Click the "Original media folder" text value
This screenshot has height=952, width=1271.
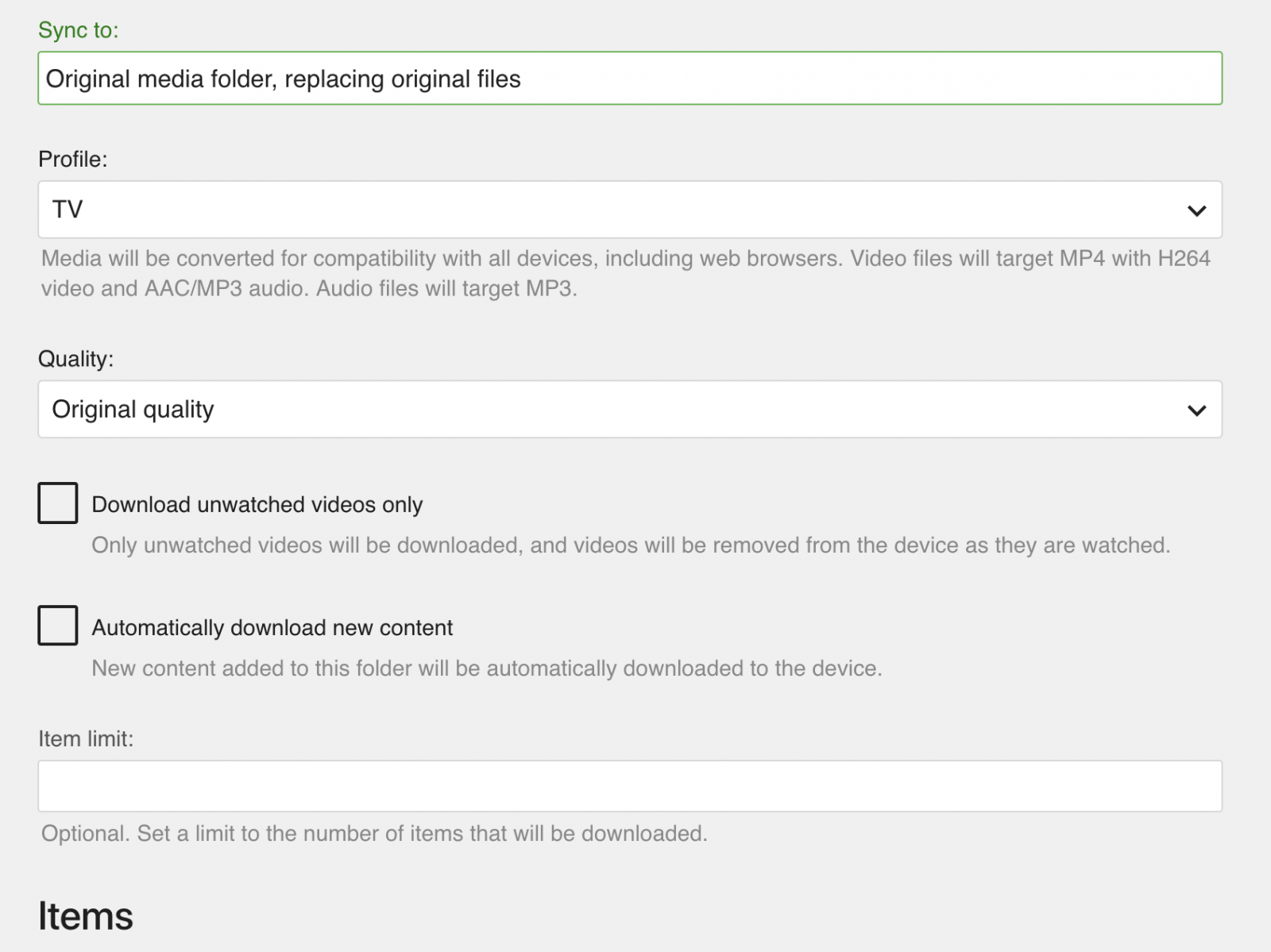[283, 79]
